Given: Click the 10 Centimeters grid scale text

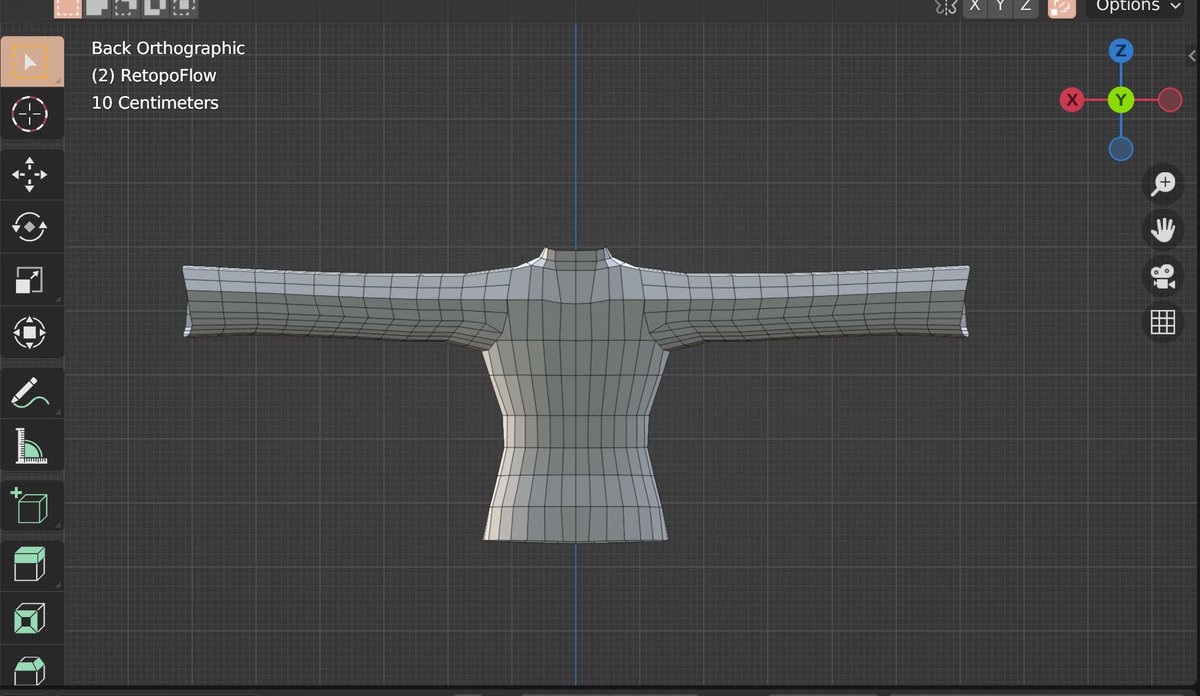Looking at the screenshot, I should coord(155,102).
